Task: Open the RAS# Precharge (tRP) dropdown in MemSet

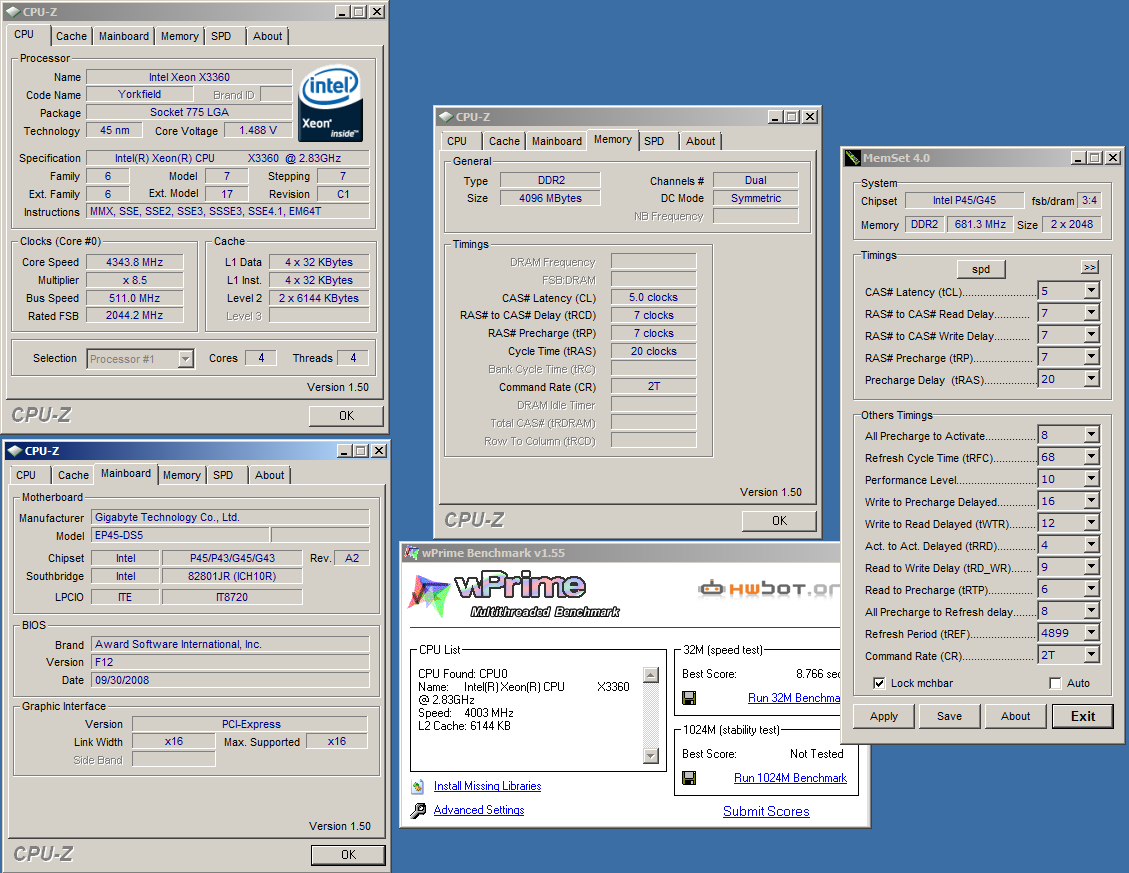Action: tap(1092, 357)
